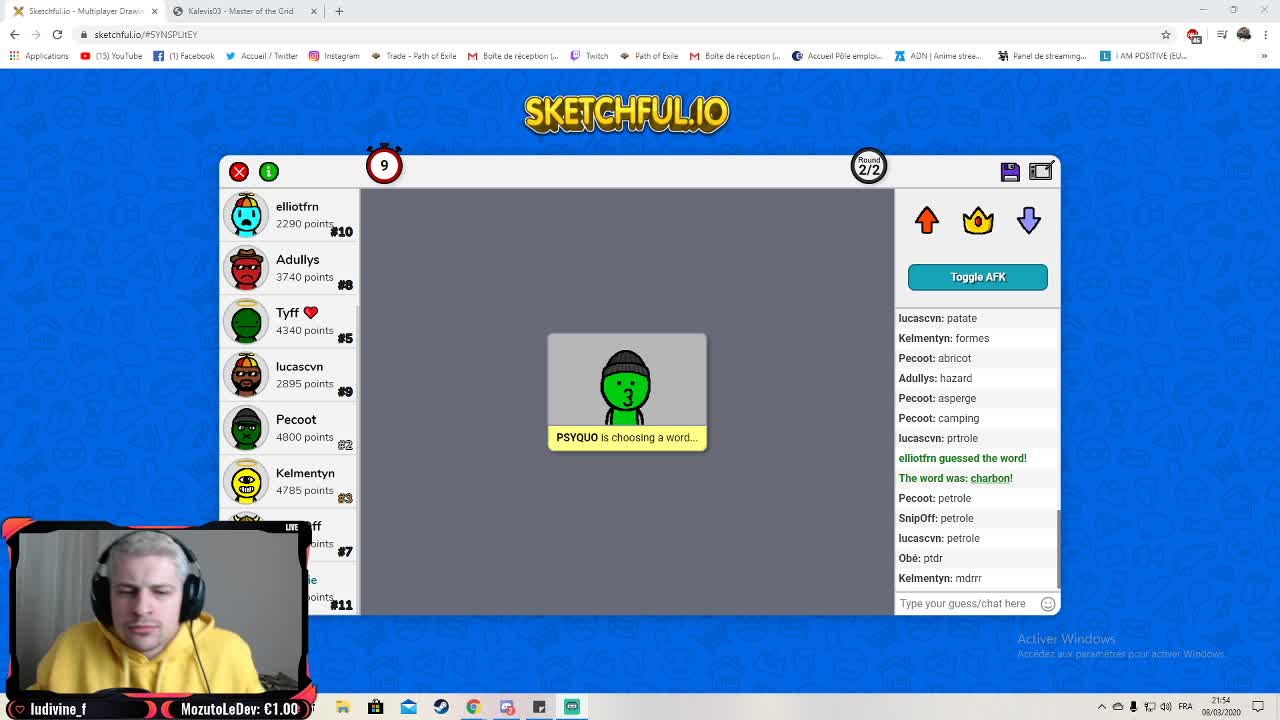The width and height of the screenshot is (1280, 720).
Task: Select Pecoot avatar in player list
Action: (246, 428)
